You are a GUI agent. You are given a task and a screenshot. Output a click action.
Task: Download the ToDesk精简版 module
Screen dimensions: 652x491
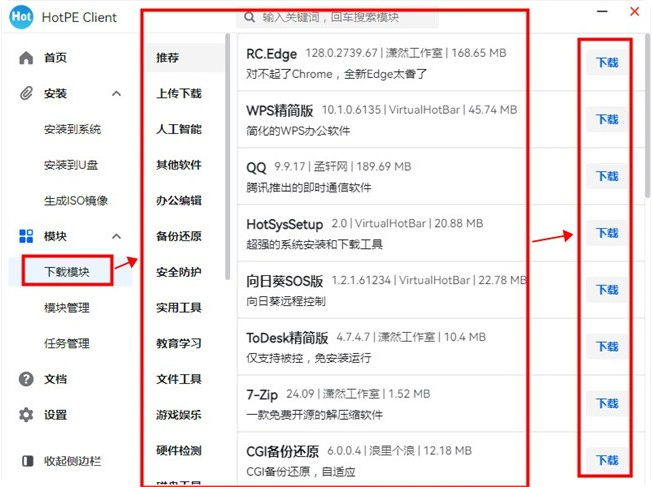[607, 347]
